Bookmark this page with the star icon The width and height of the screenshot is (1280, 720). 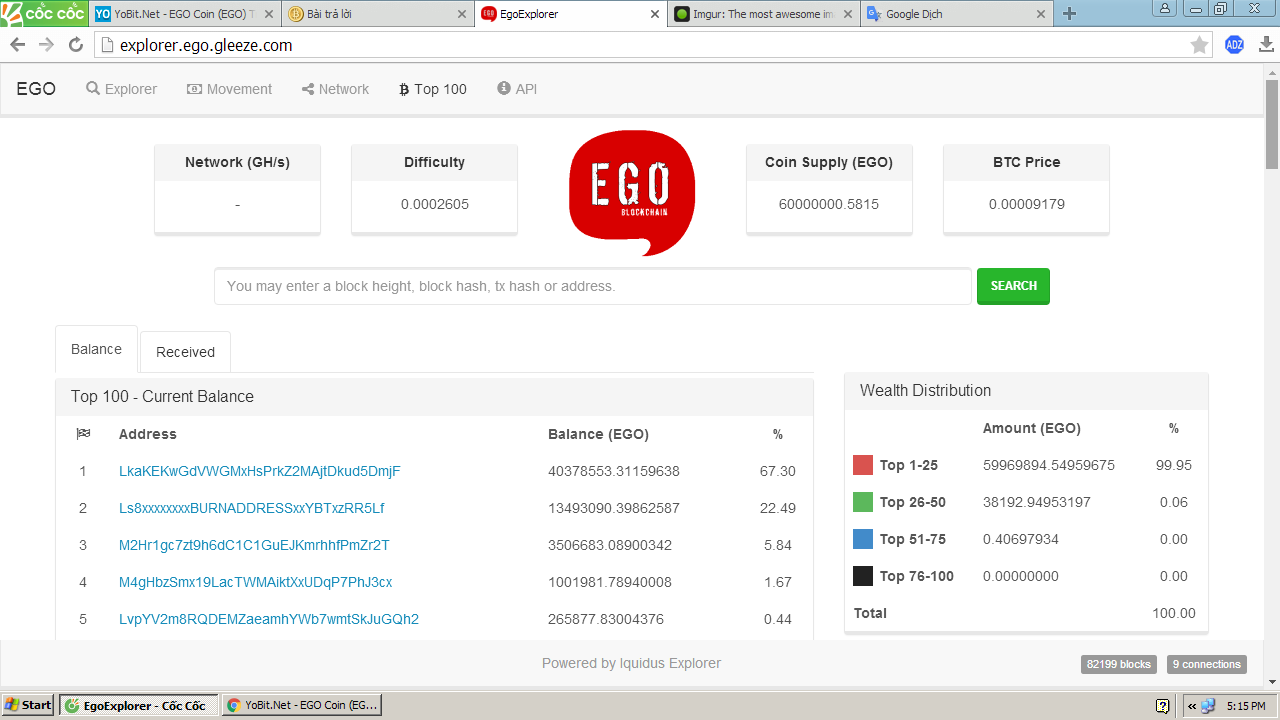(x=1199, y=45)
